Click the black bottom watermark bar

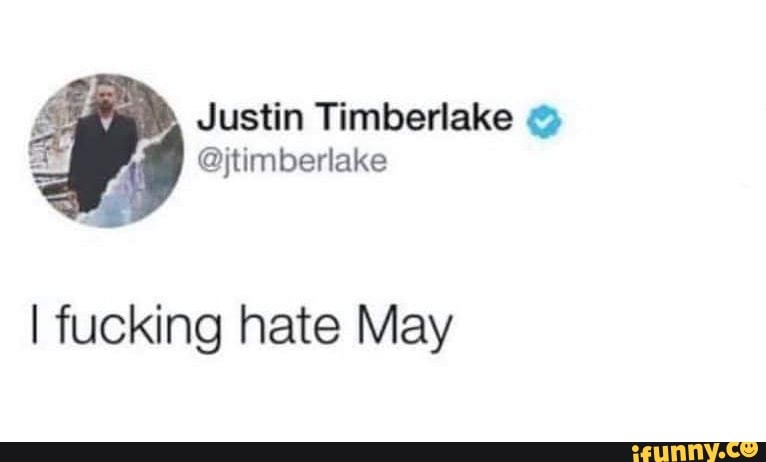coord(383,452)
